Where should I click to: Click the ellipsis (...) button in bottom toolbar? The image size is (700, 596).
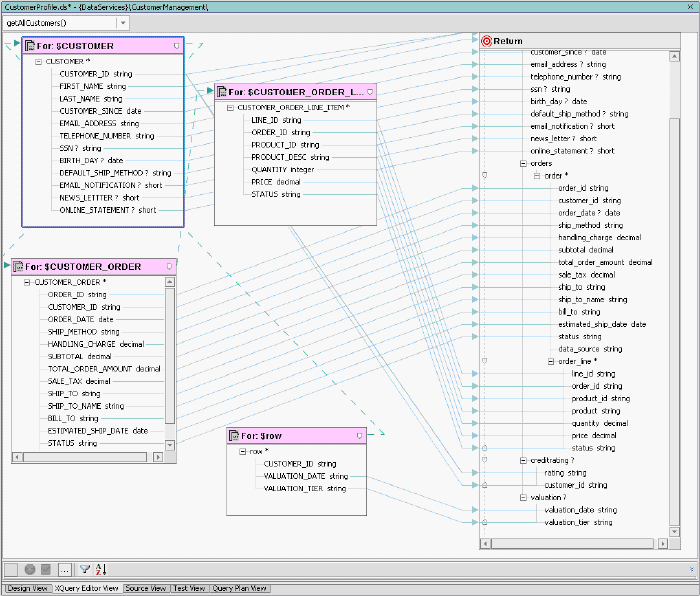tap(65, 570)
